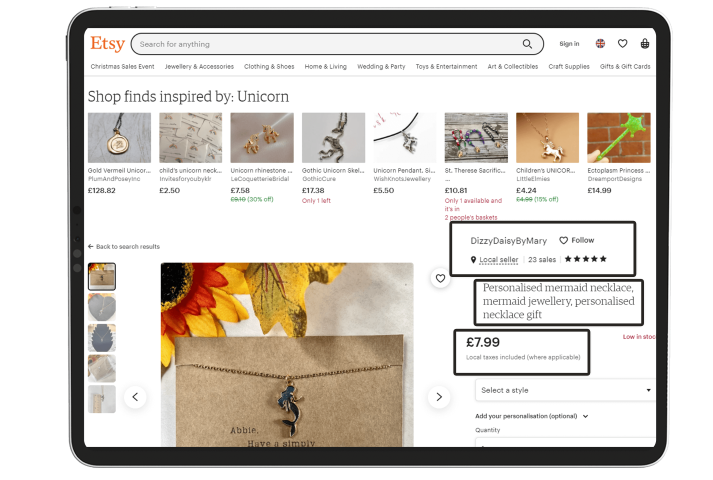Open Children's UNICORN necklace image

547,138
